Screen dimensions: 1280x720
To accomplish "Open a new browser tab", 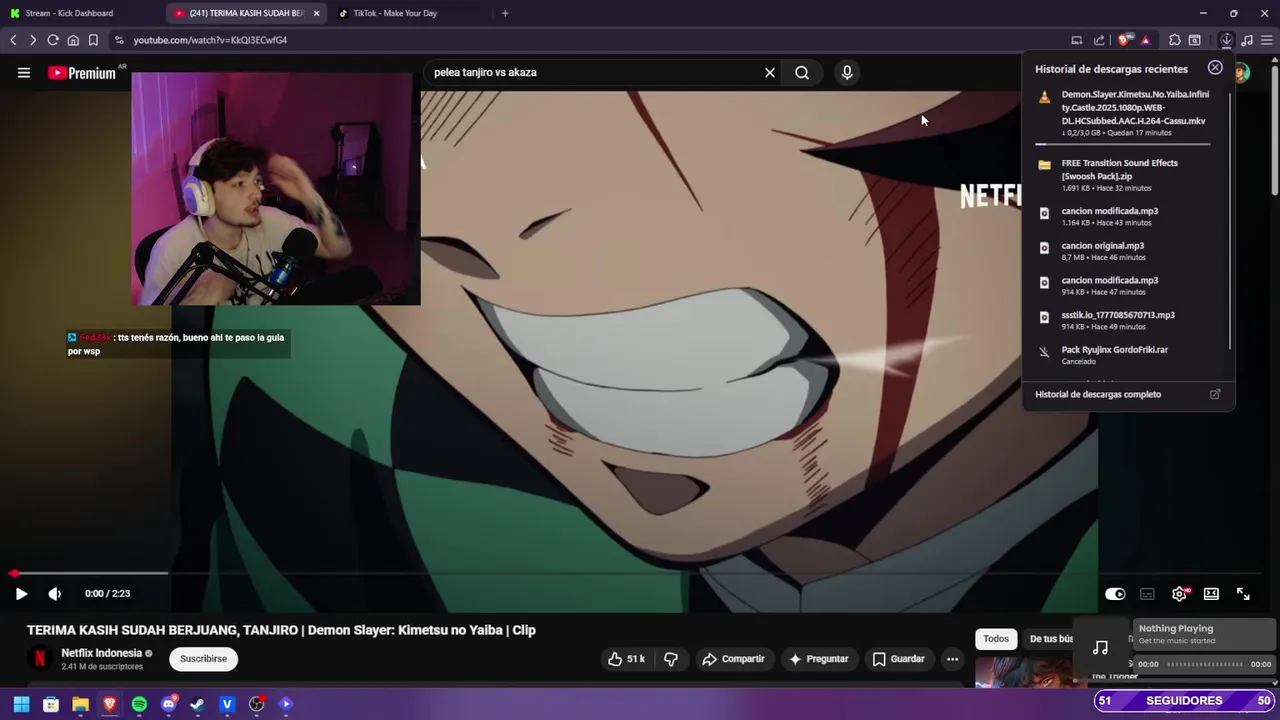I will coord(505,13).
